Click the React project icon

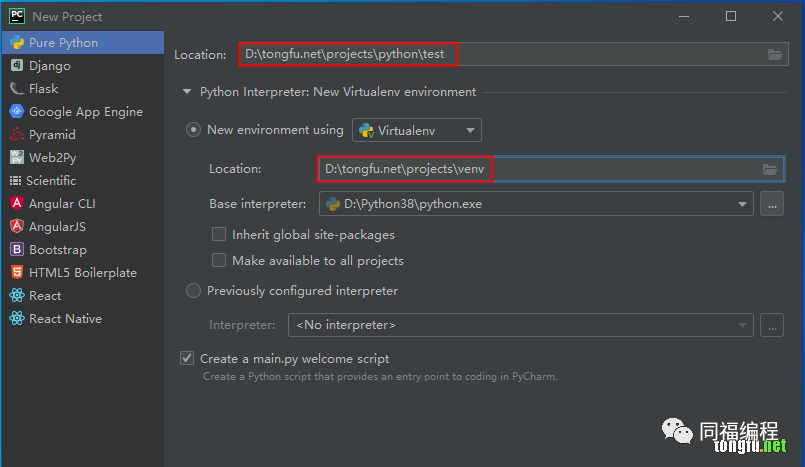[x=17, y=295]
